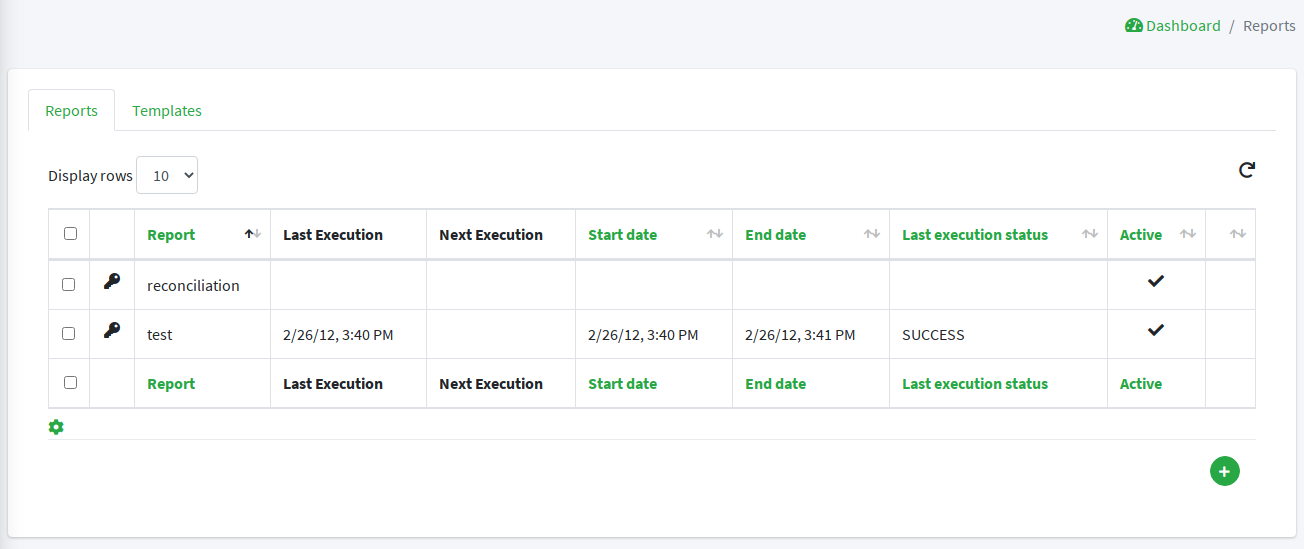
Task: Click the Report column header to sort
Action: click(x=171, y=235)
